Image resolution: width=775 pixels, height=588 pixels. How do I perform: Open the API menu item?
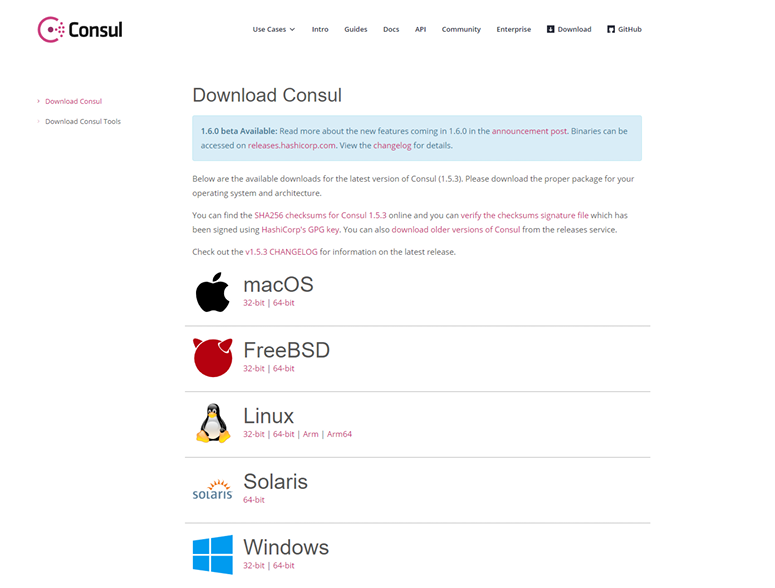420,30
